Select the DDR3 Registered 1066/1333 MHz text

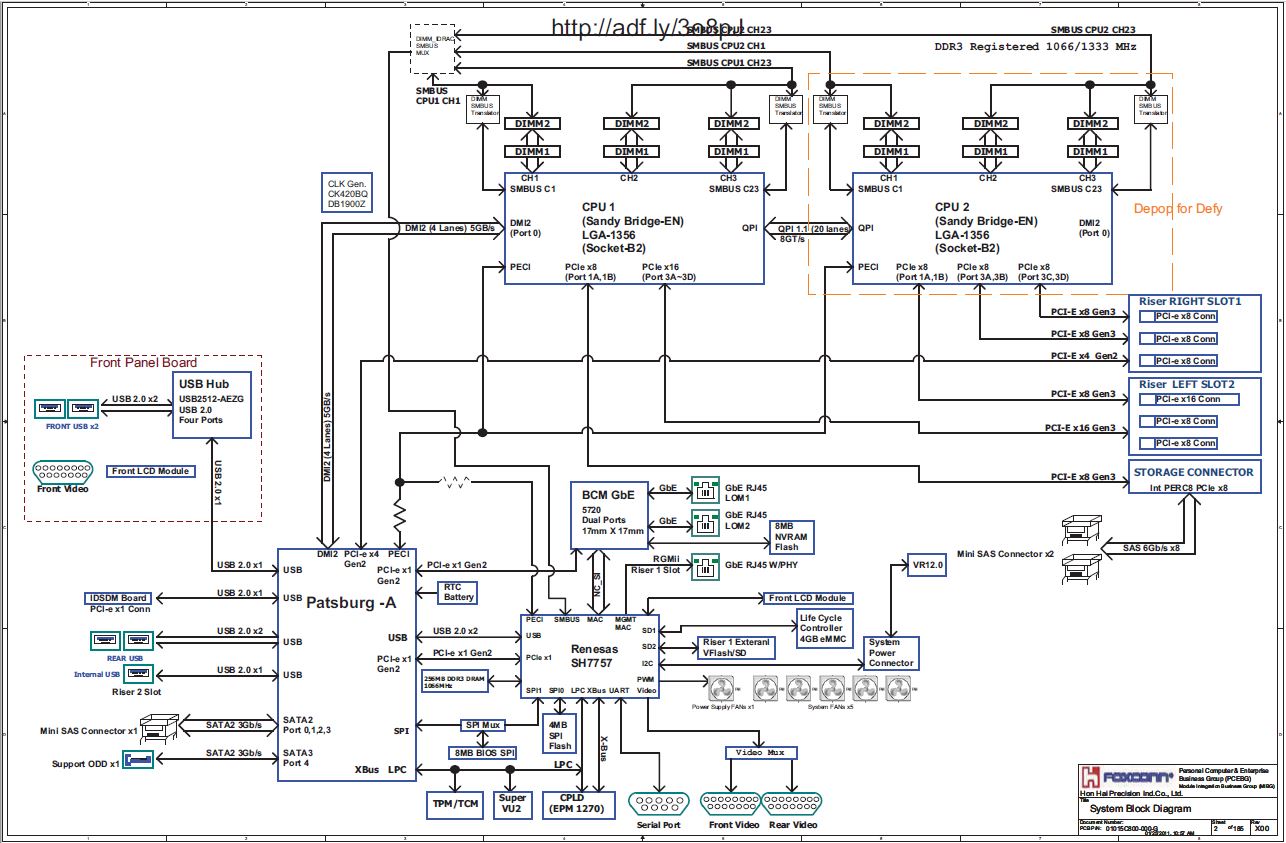coord(1035,47)
